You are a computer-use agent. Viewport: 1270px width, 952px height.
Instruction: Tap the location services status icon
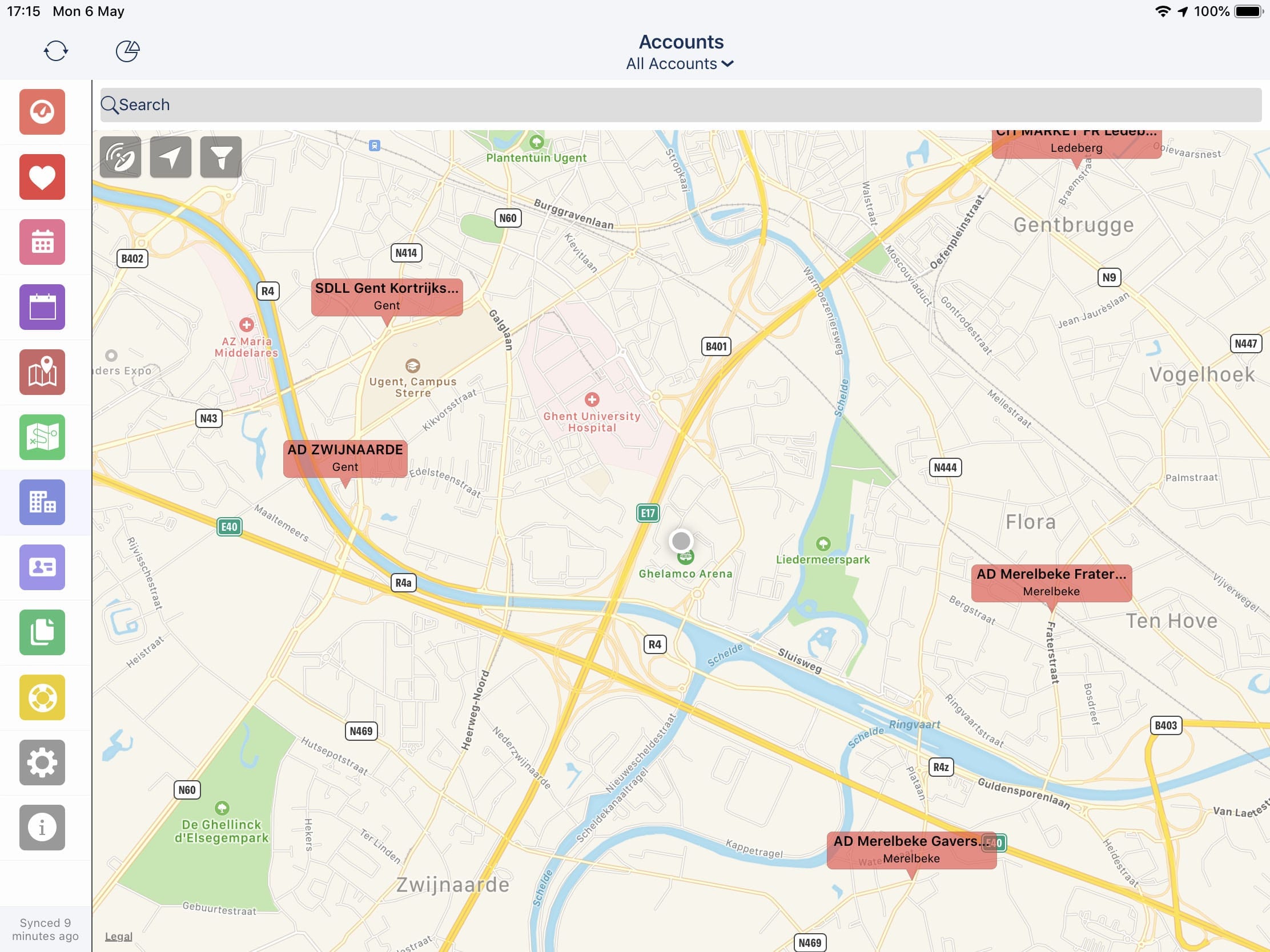1183,11
